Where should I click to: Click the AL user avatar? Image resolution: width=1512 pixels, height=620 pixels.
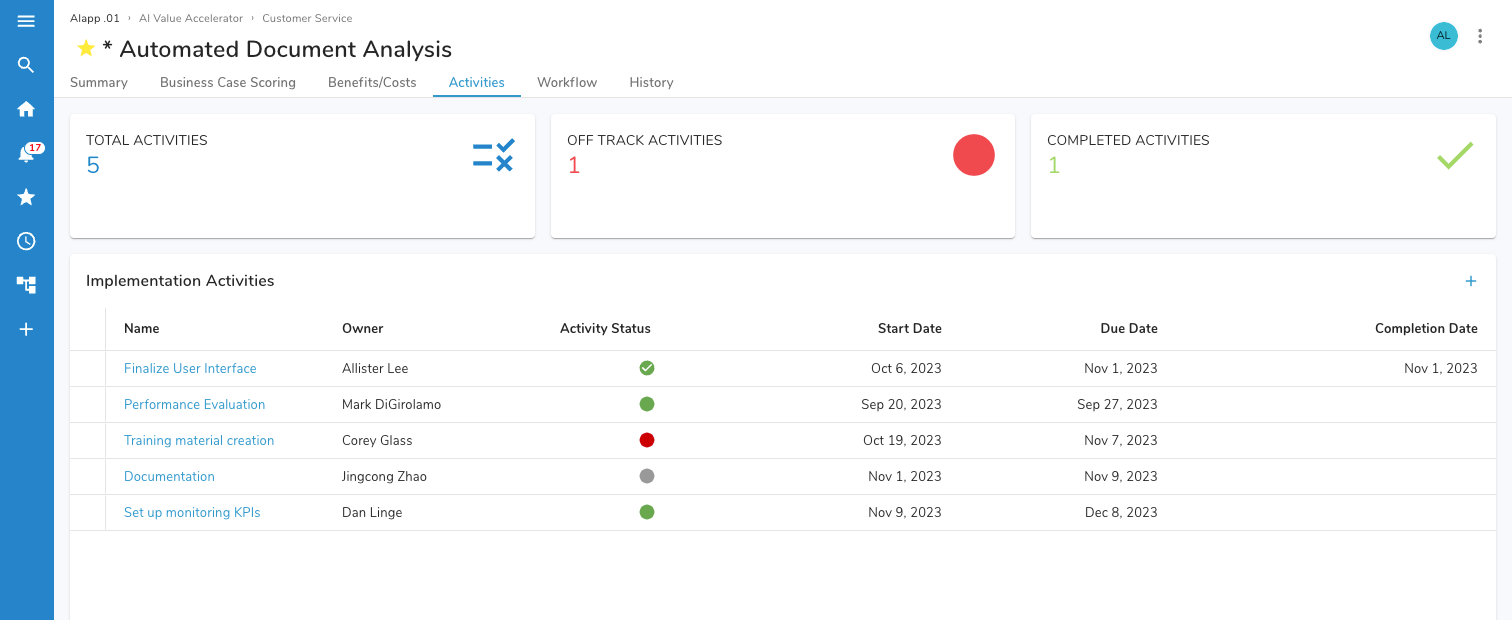coord(1443,35)
